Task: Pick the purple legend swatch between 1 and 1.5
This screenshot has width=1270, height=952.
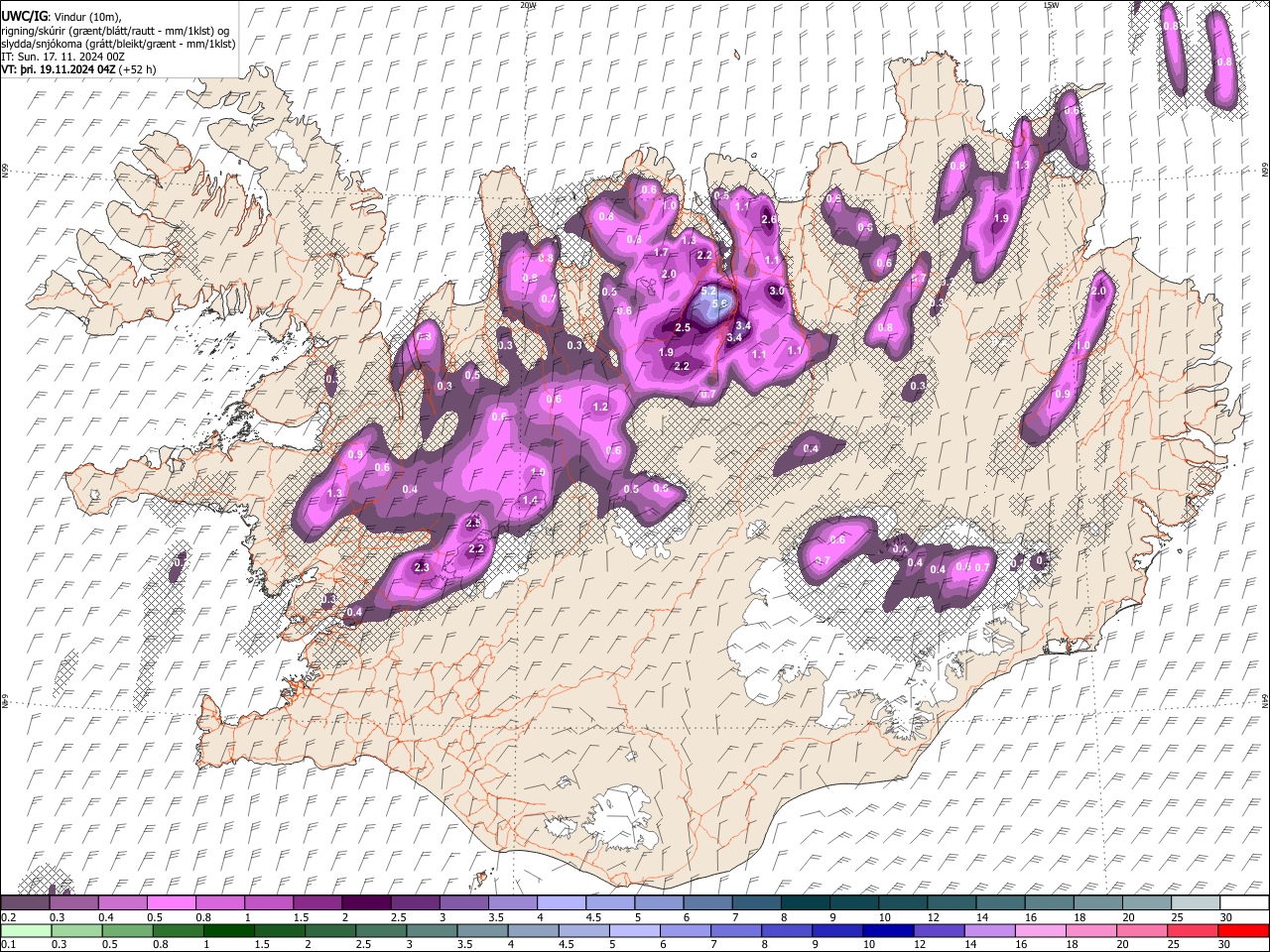Action: (268, 903)
